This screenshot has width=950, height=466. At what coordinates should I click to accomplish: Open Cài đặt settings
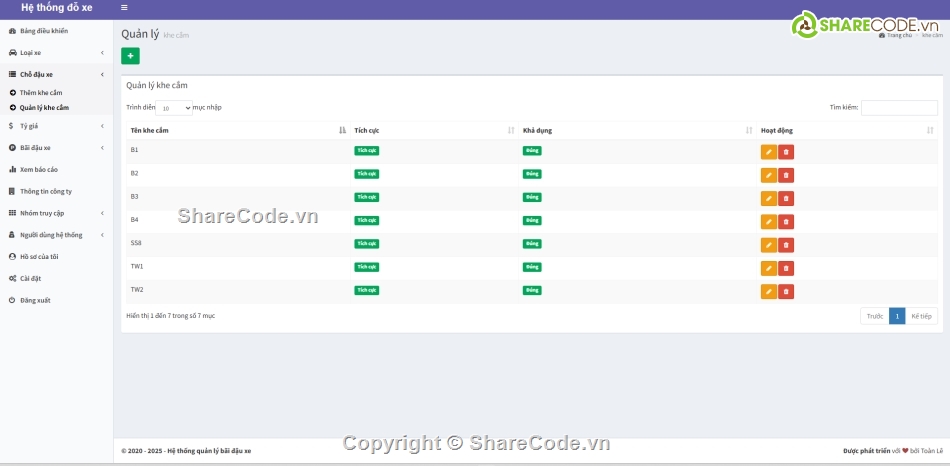click(56, 279)
